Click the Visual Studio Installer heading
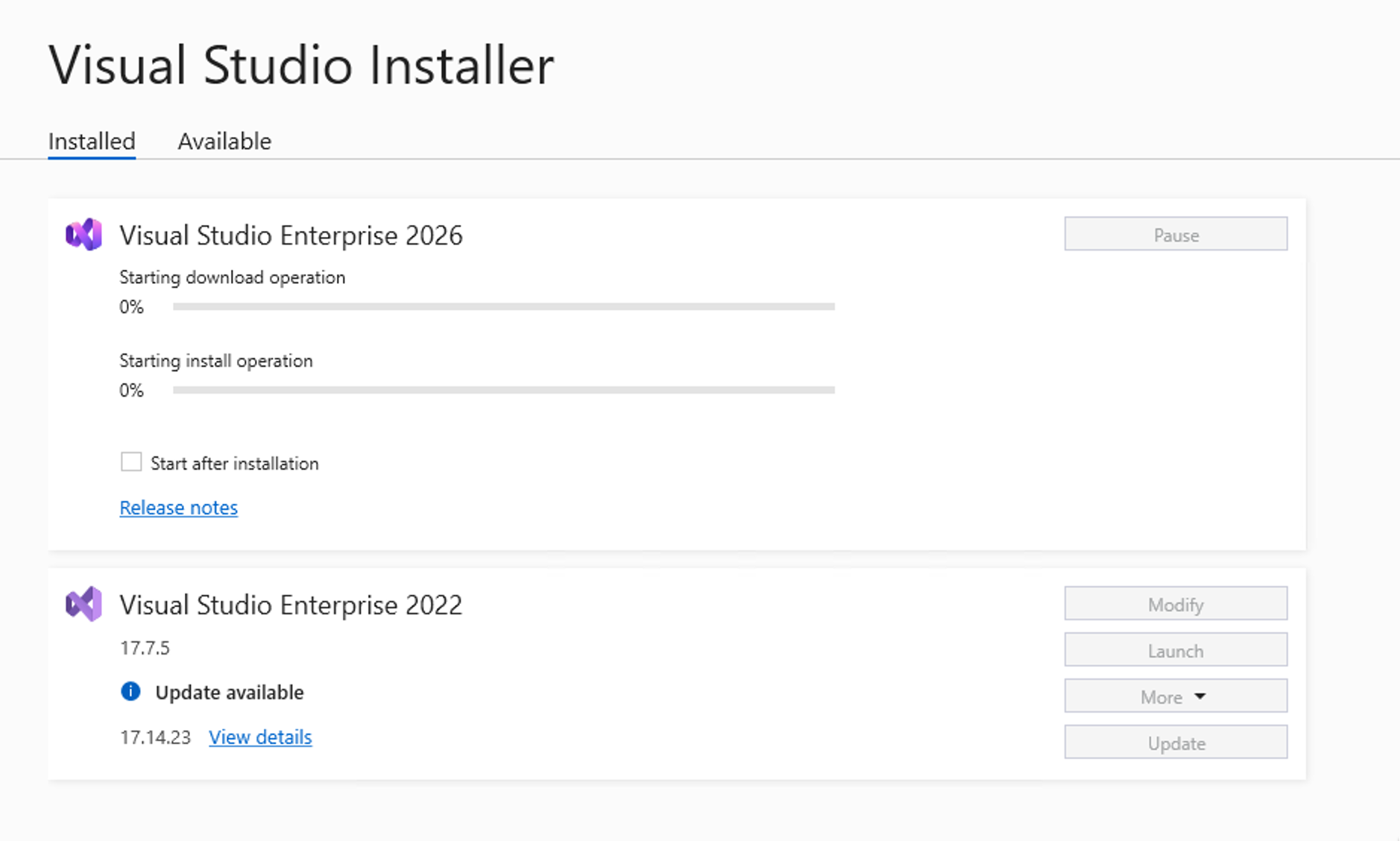The image size is (1400, 841). (x=301, y=65)
